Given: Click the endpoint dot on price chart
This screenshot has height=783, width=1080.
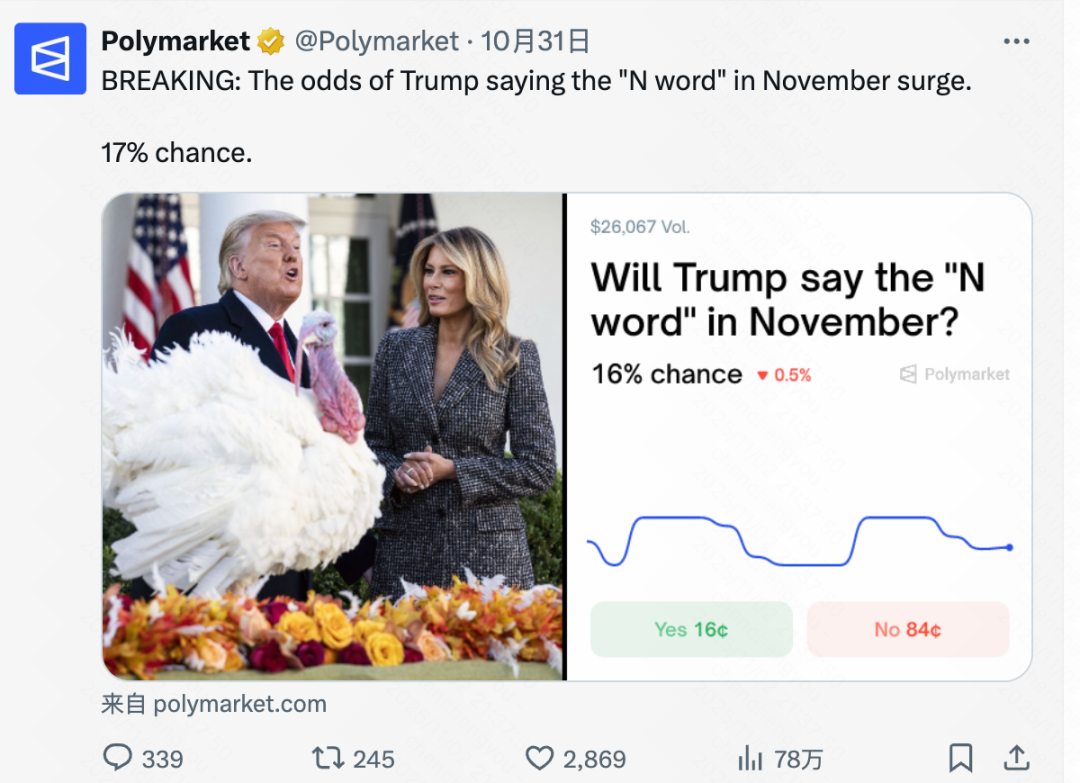Looking at the screenshot, I should pyautogui.click(x=1009, y=547).
